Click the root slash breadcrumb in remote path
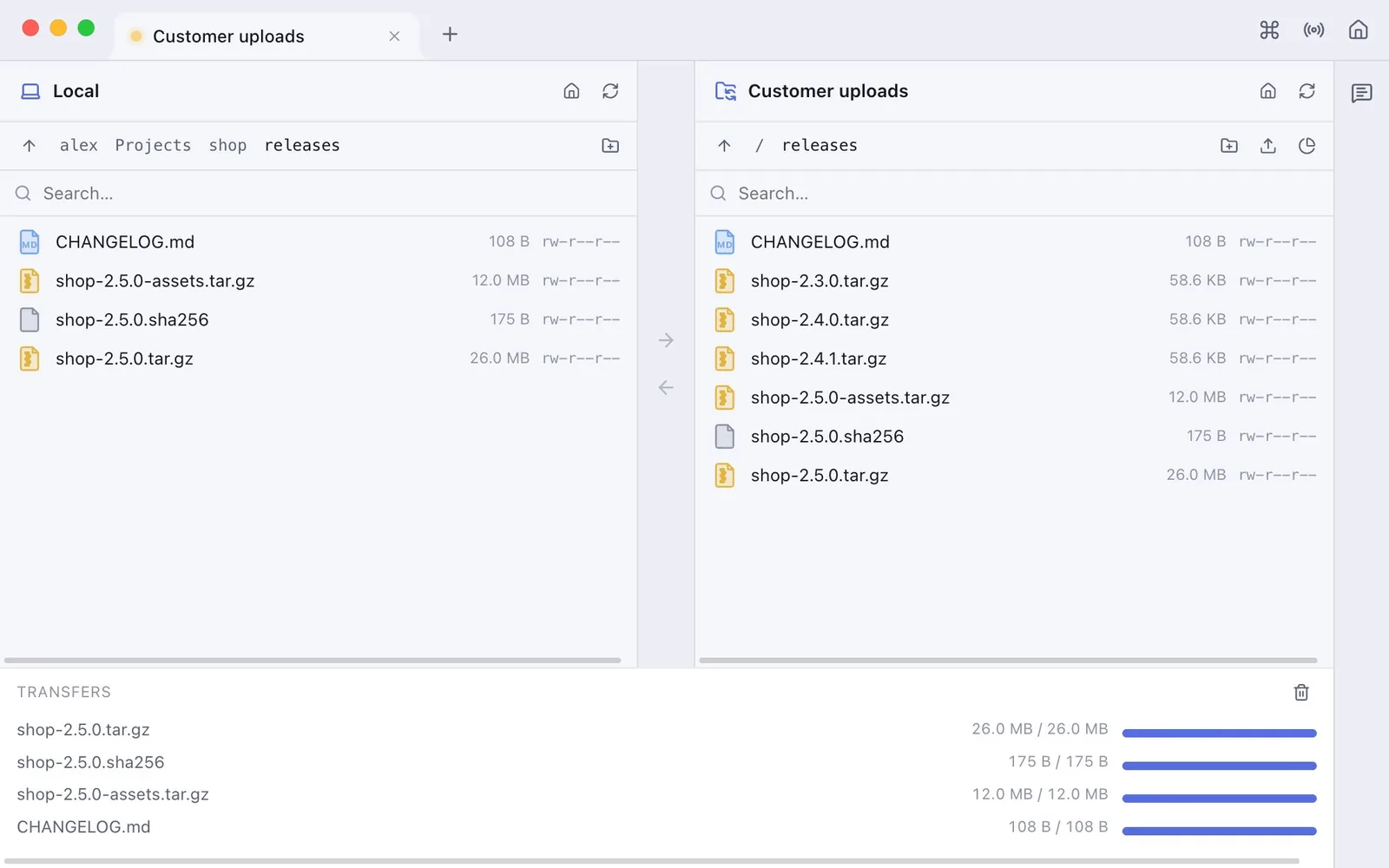This screenshot has width=1389, height=868. (759, 146)
